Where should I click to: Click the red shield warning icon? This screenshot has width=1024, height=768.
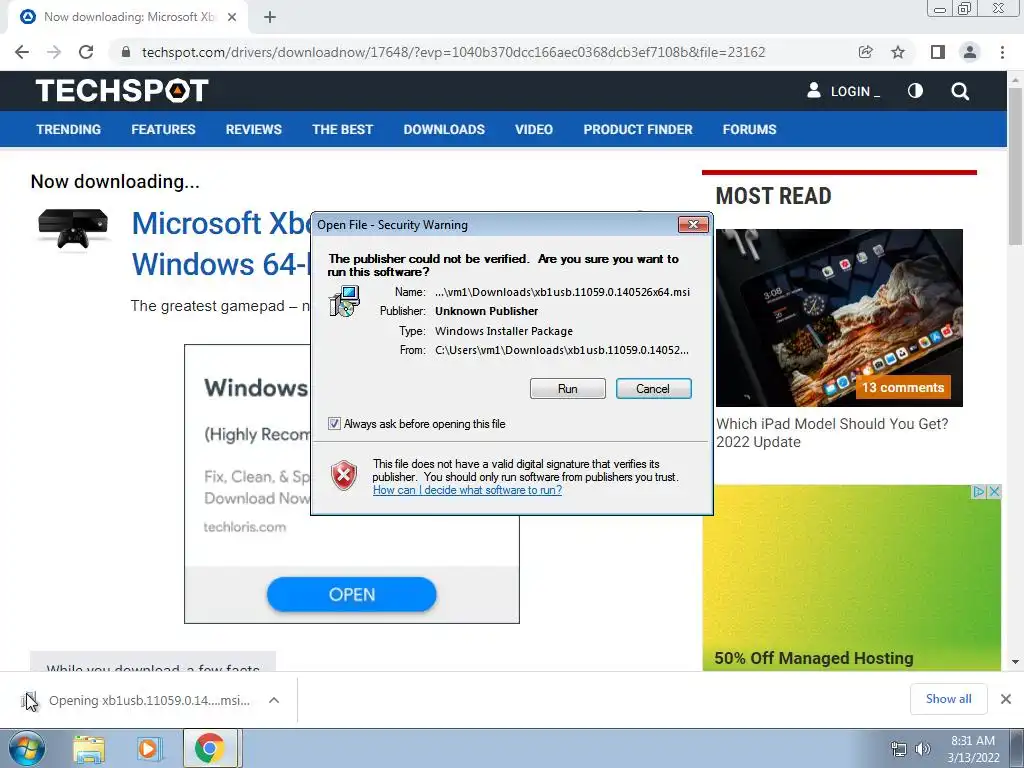coord(344,476)
